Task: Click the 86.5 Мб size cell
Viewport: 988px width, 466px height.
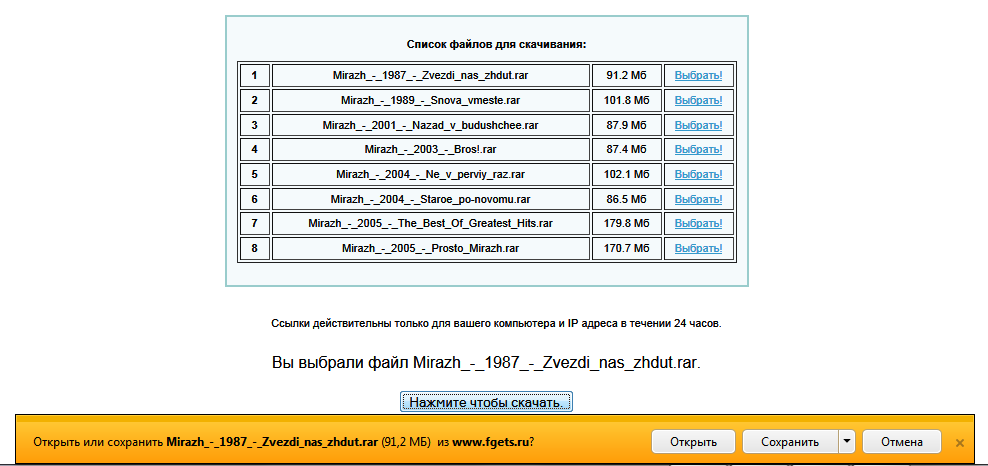Action: tap(627, 199)
